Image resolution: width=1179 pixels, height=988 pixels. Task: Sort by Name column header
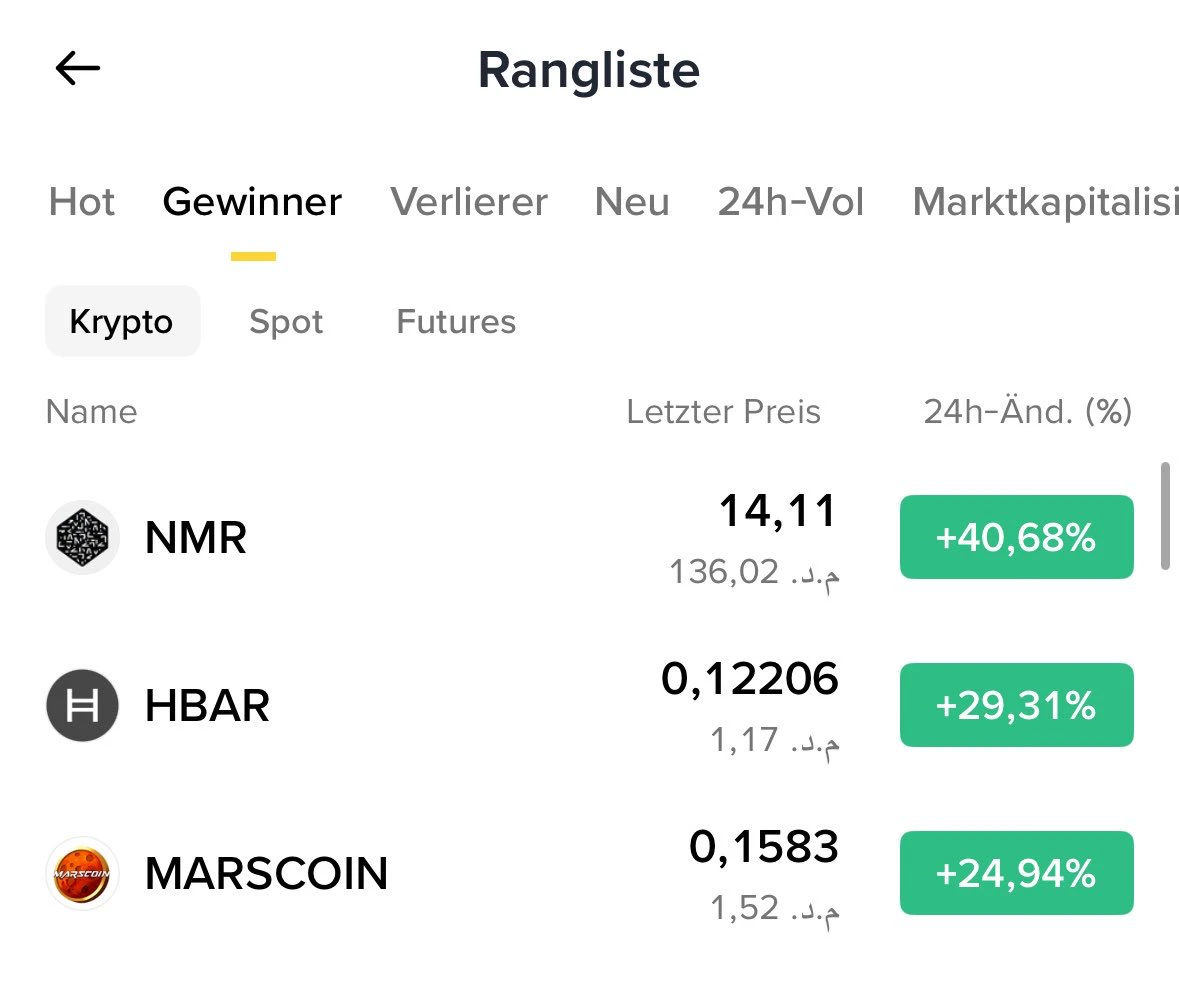pos(92,411)
